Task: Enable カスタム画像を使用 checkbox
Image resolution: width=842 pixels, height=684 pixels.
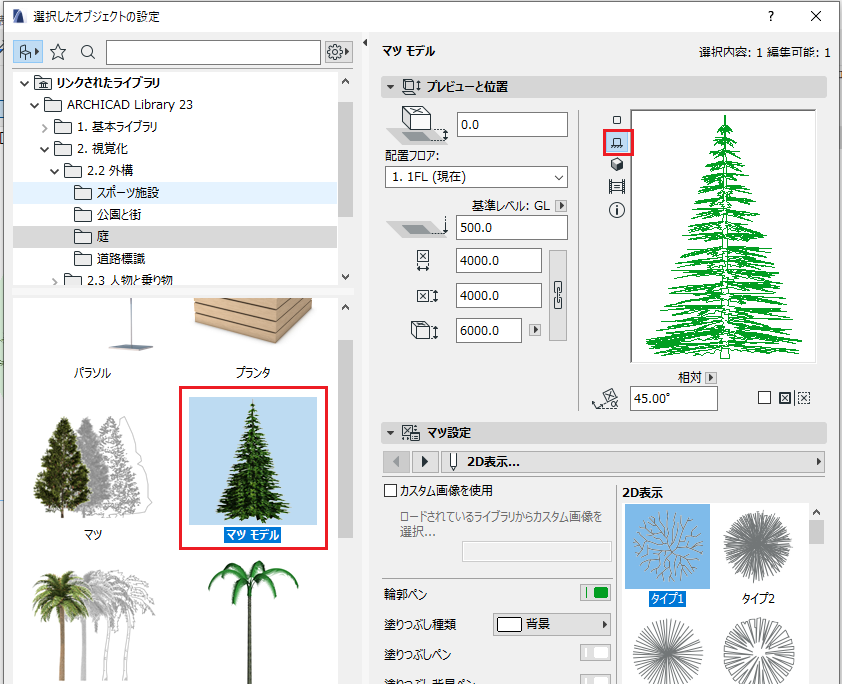Action: click(x=390, y=490)
